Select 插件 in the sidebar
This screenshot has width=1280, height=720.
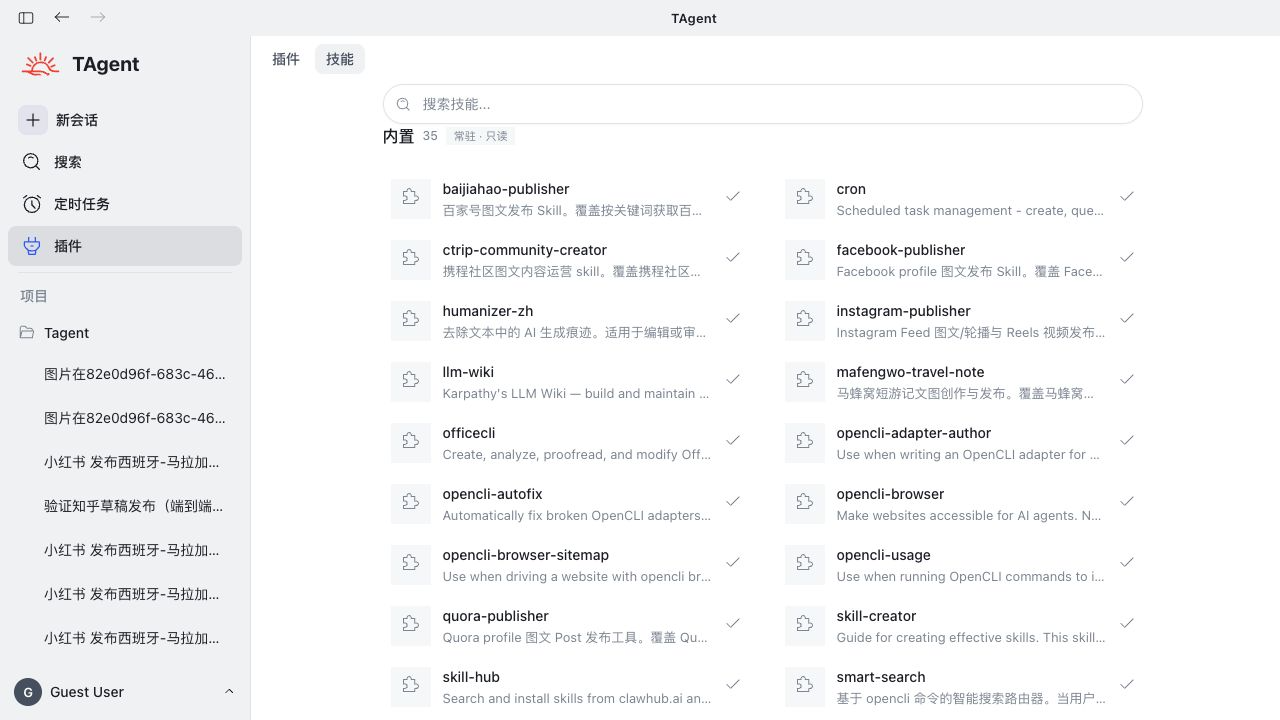pos(125,246)
